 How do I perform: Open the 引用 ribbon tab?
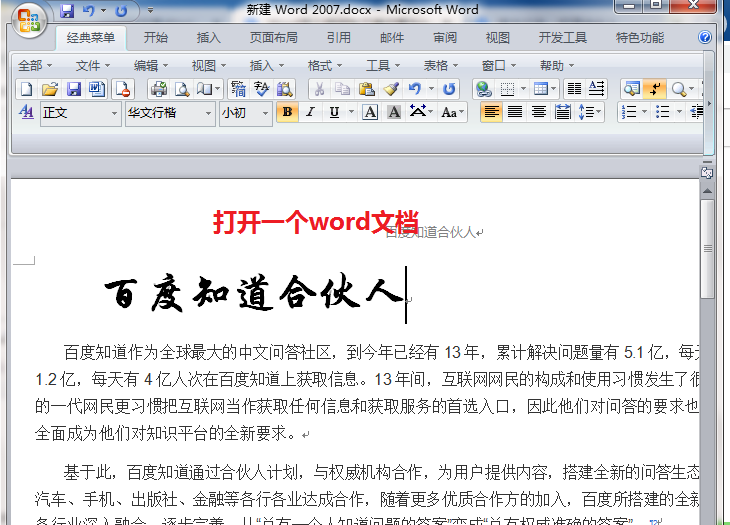coord(338,38)
